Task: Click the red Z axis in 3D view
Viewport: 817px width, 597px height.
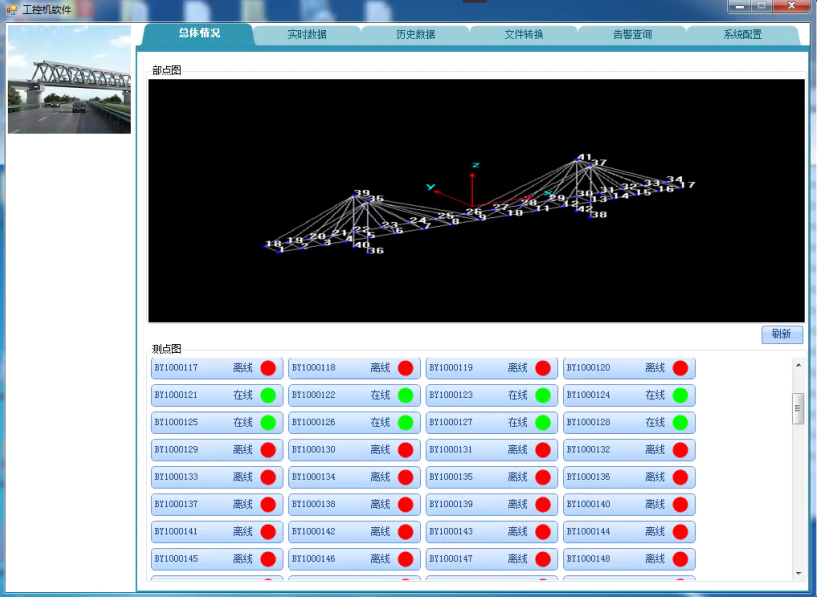Action: [x=472, y=188]
